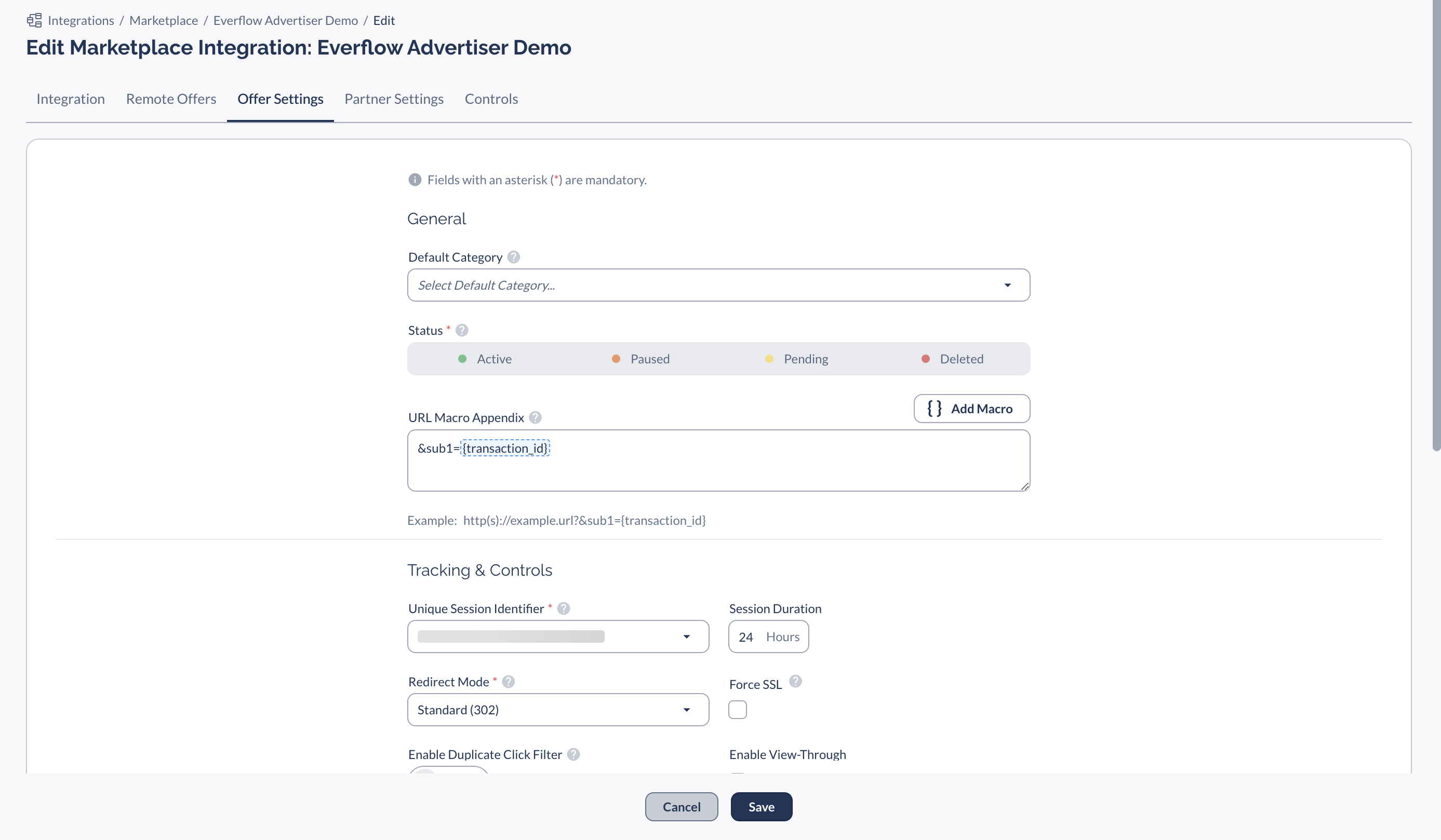The width and height of the screenshot is (1441, 840).
Task: Set status to Active
Action: [485, 359]
